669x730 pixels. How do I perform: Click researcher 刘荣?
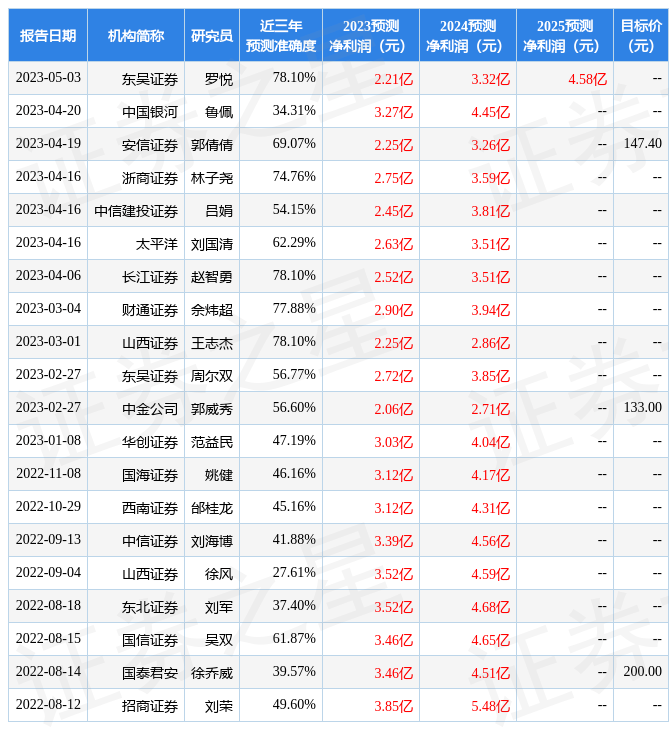(x=219, y=707)
